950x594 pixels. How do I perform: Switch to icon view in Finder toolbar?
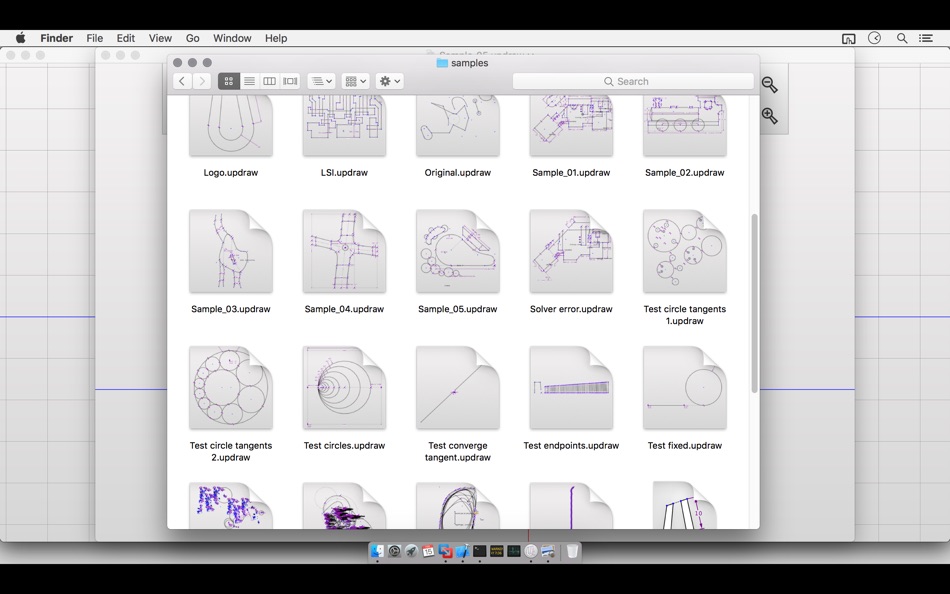point(228,81)
